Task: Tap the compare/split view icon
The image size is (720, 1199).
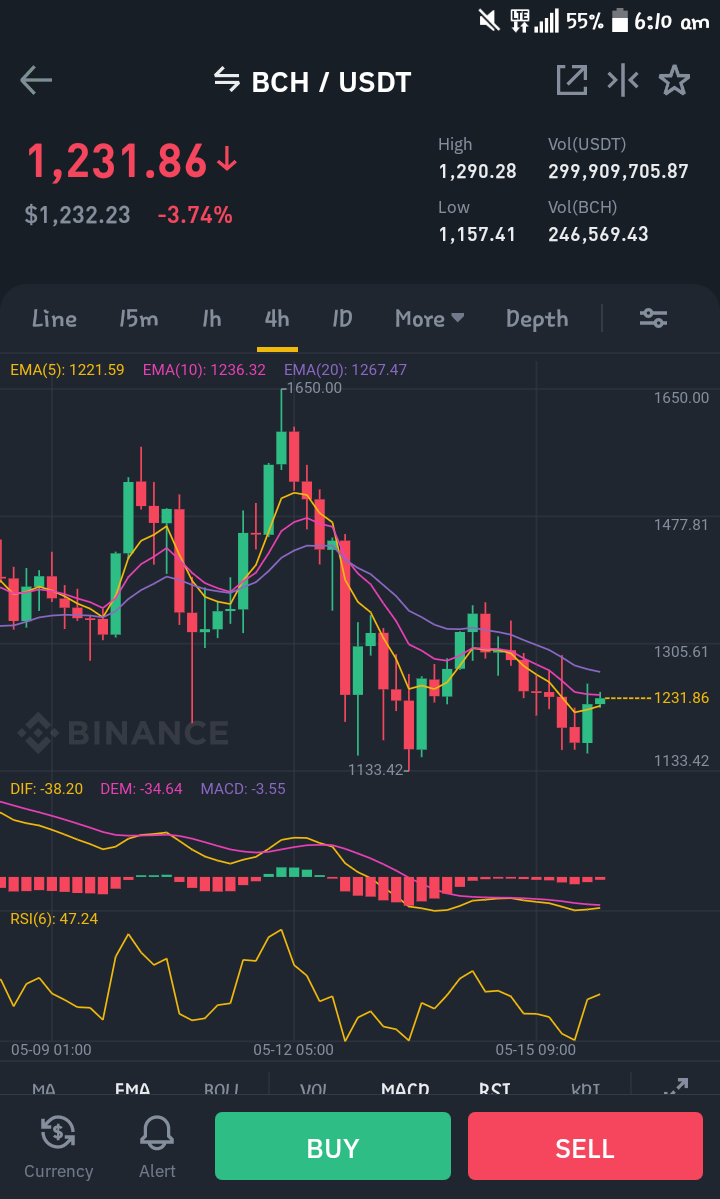Action: pos(623,80)
